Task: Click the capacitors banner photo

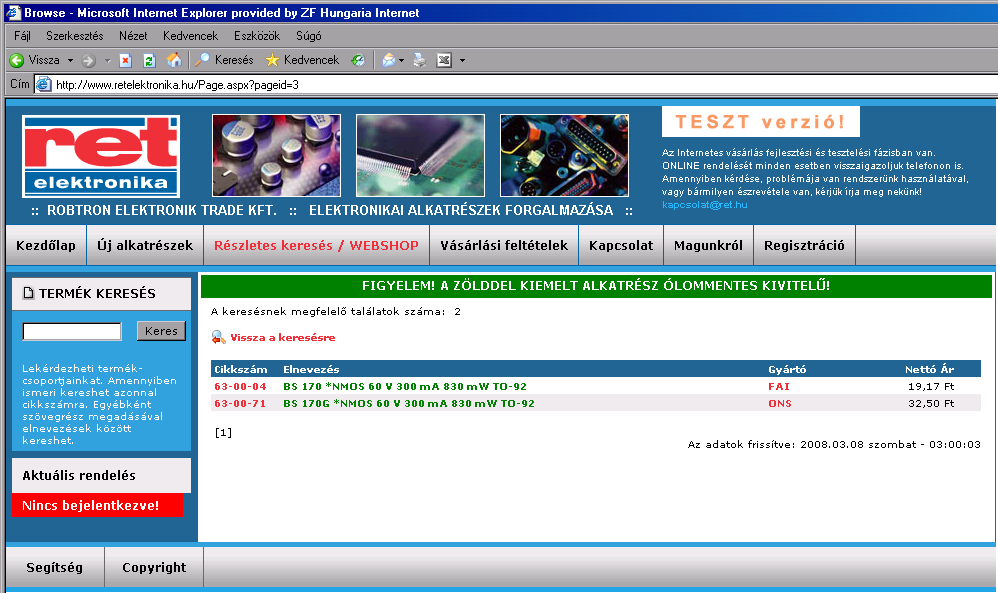Action: (276, 156)
